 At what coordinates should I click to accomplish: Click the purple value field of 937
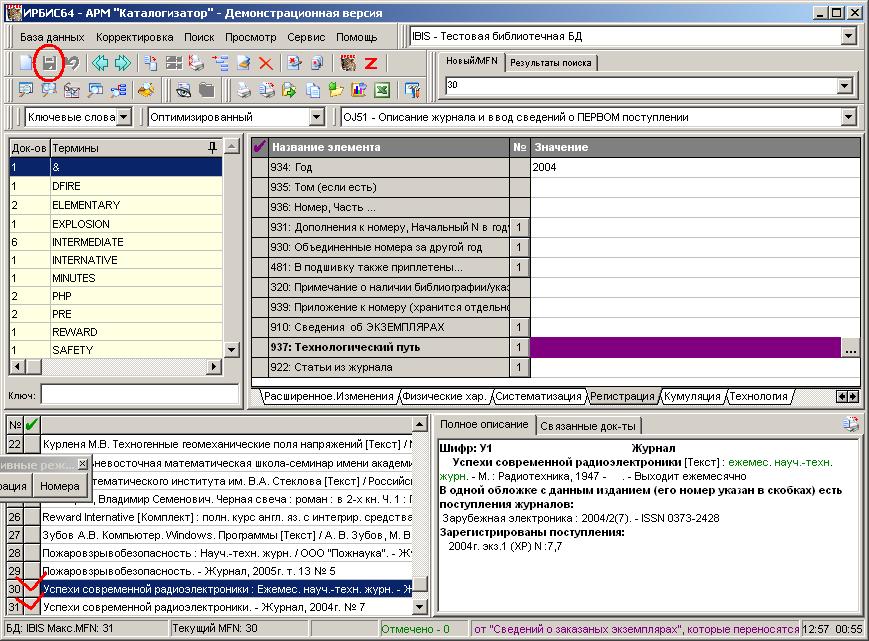tap(686, 347)
